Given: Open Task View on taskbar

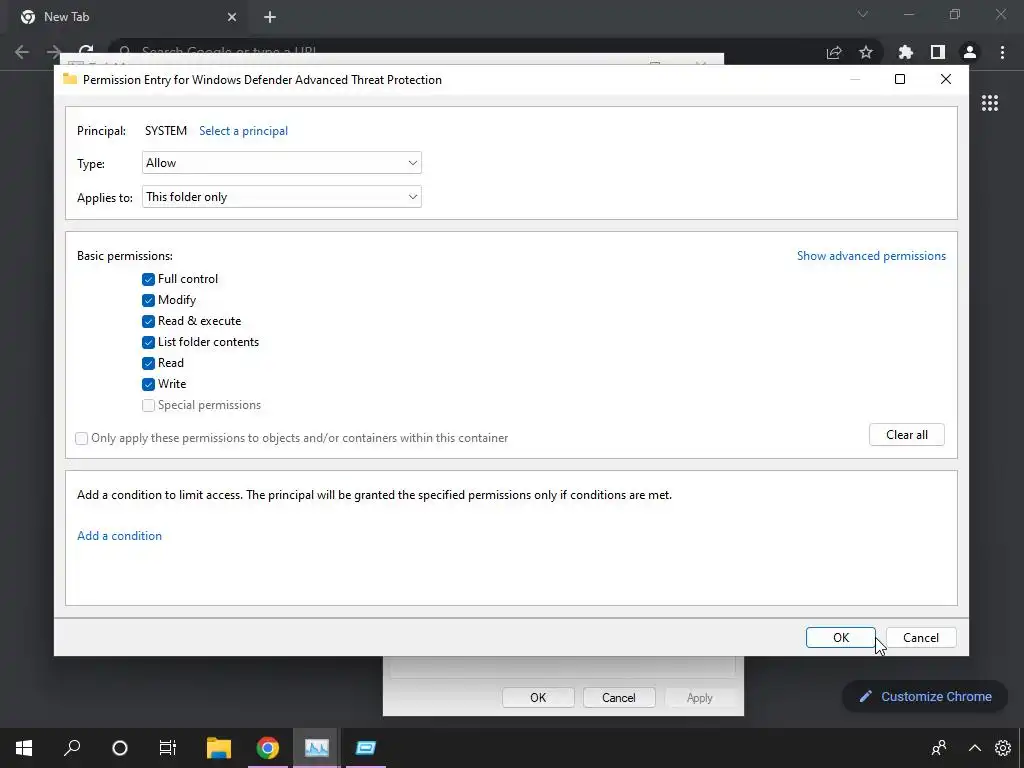Looking at the screenshot, I should (x=168, y=748).
